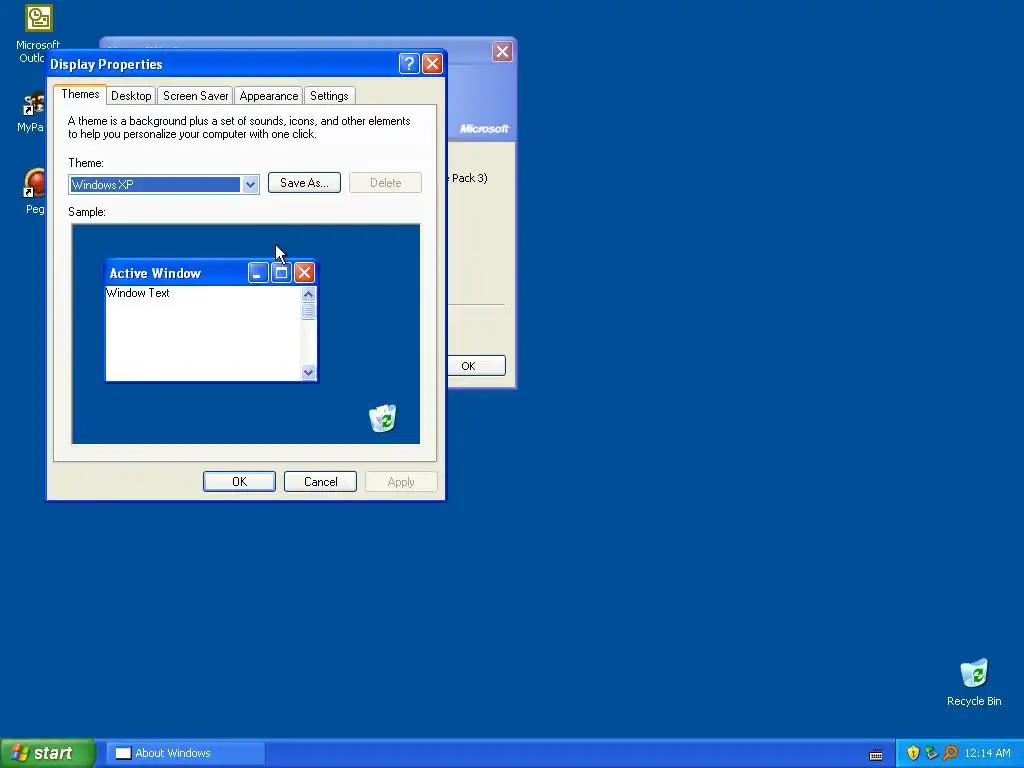Click sample Active Window minimize button

pos(258,272)
